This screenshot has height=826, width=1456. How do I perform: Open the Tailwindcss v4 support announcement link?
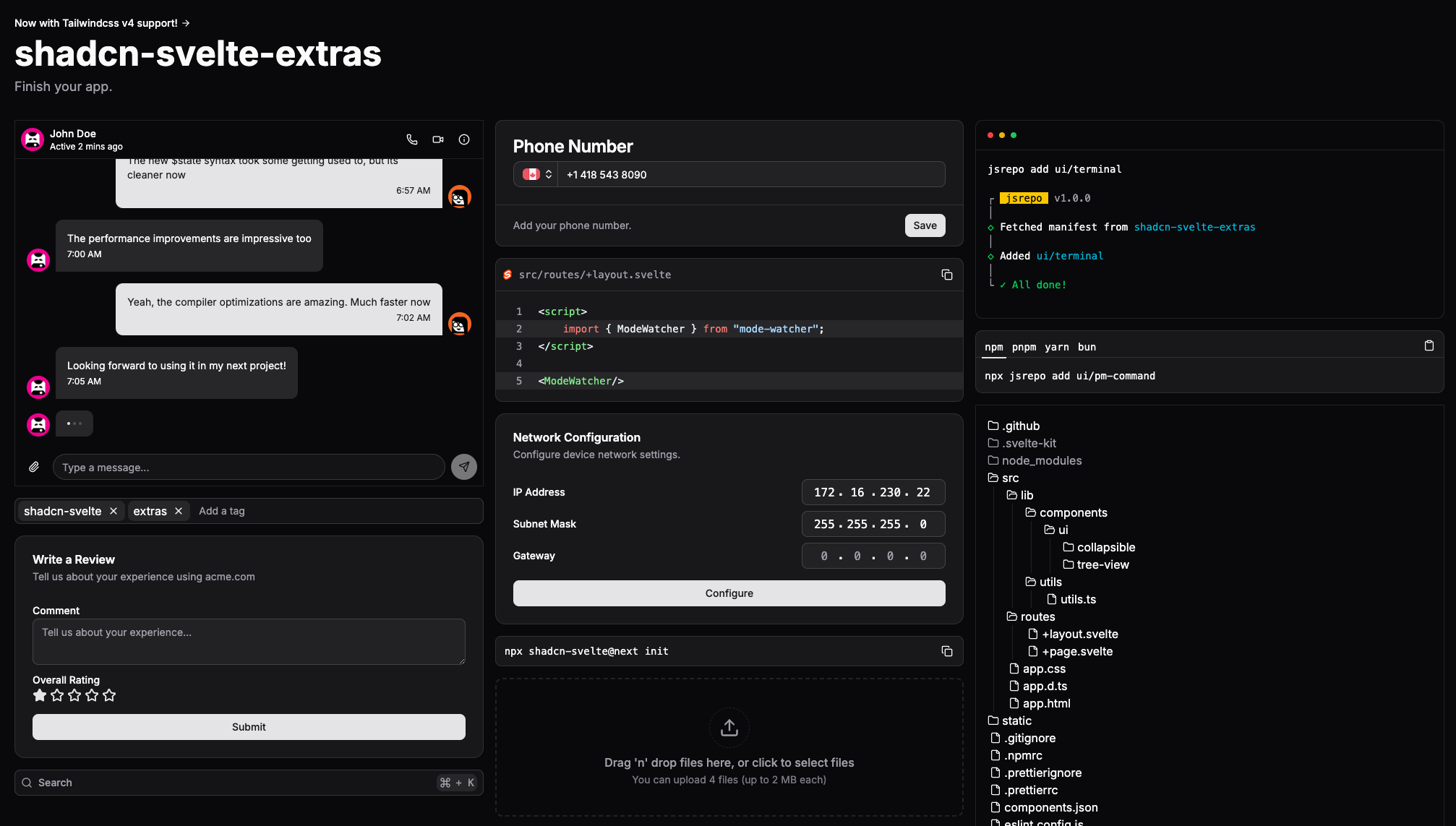click(x=102, y=23)
